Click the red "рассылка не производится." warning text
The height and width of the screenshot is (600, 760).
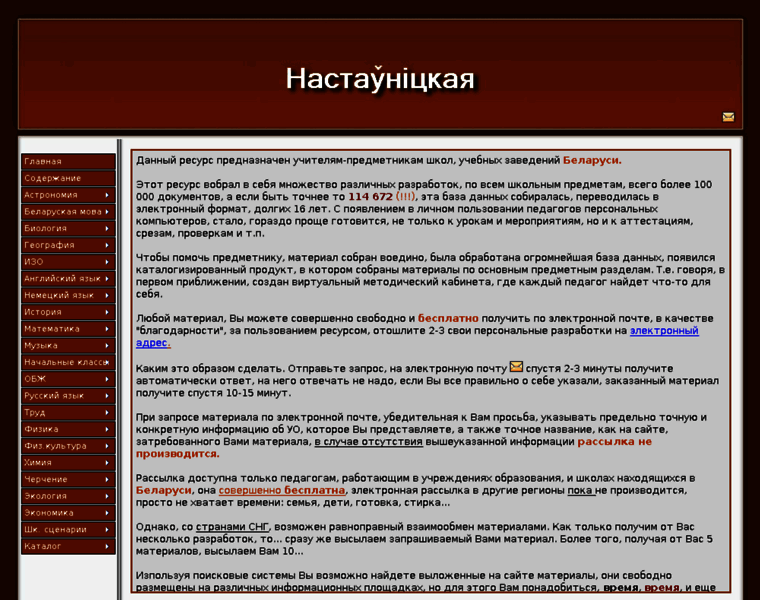click(x=615, y=442)
